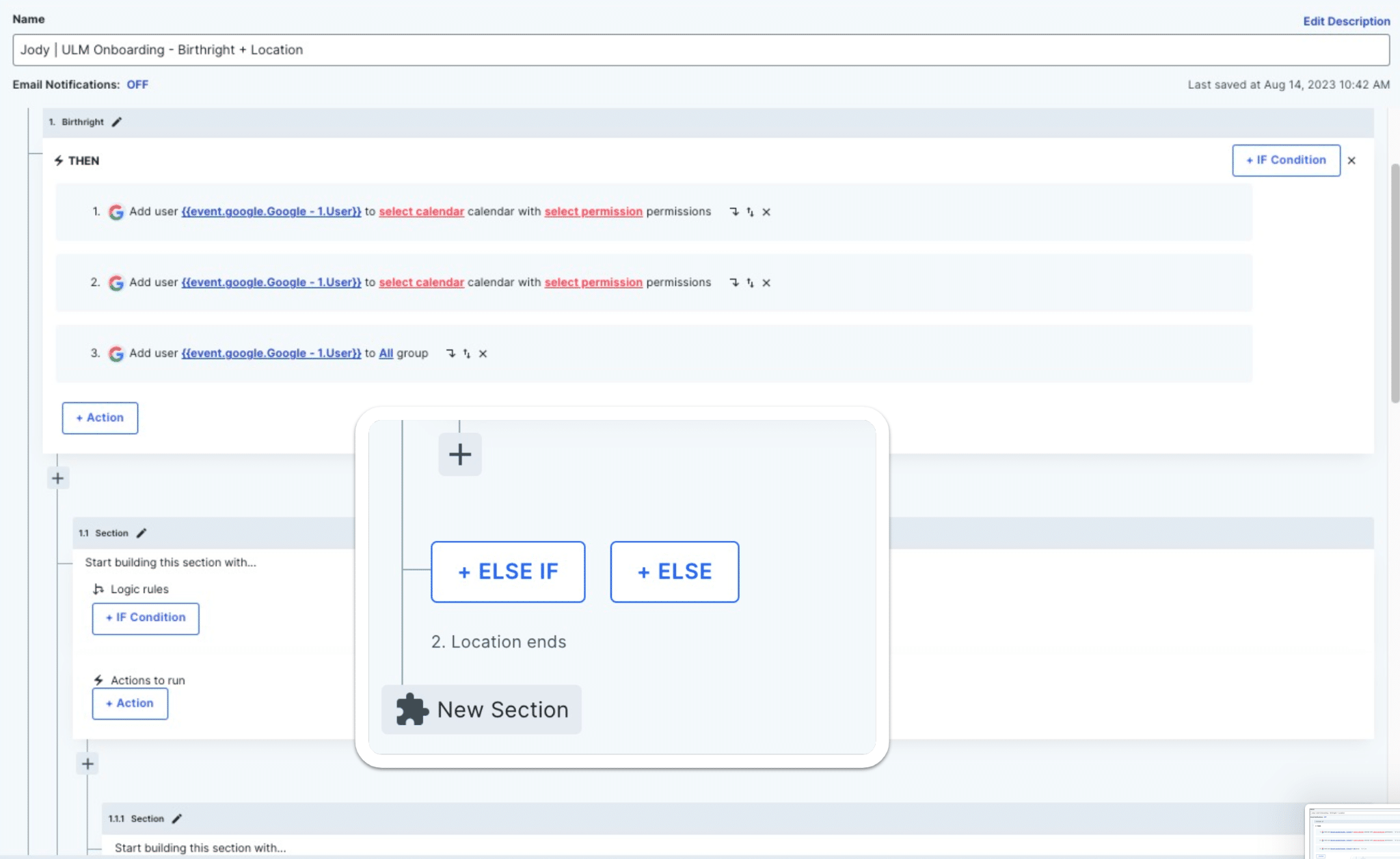
Task: Change the All group selection on action 3
Action: (x=385, y=353)
